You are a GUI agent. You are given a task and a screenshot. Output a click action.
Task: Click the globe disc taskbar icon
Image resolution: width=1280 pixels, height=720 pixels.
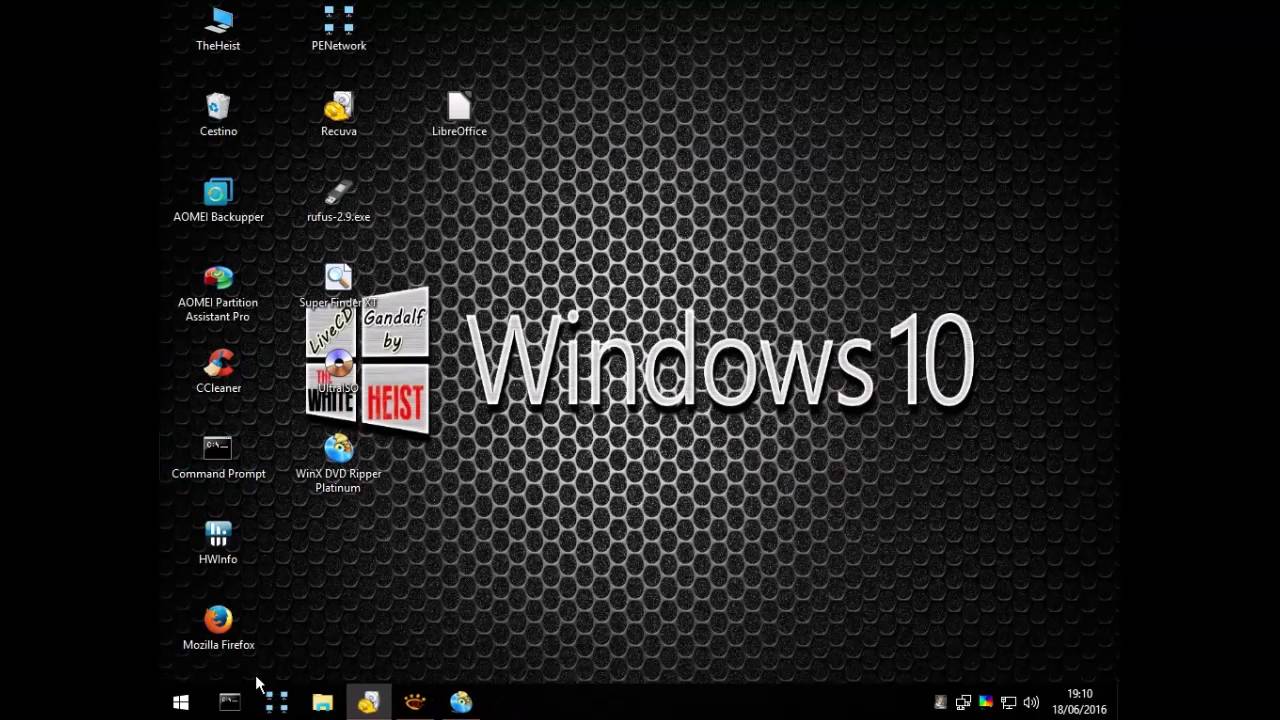(460, 703)
